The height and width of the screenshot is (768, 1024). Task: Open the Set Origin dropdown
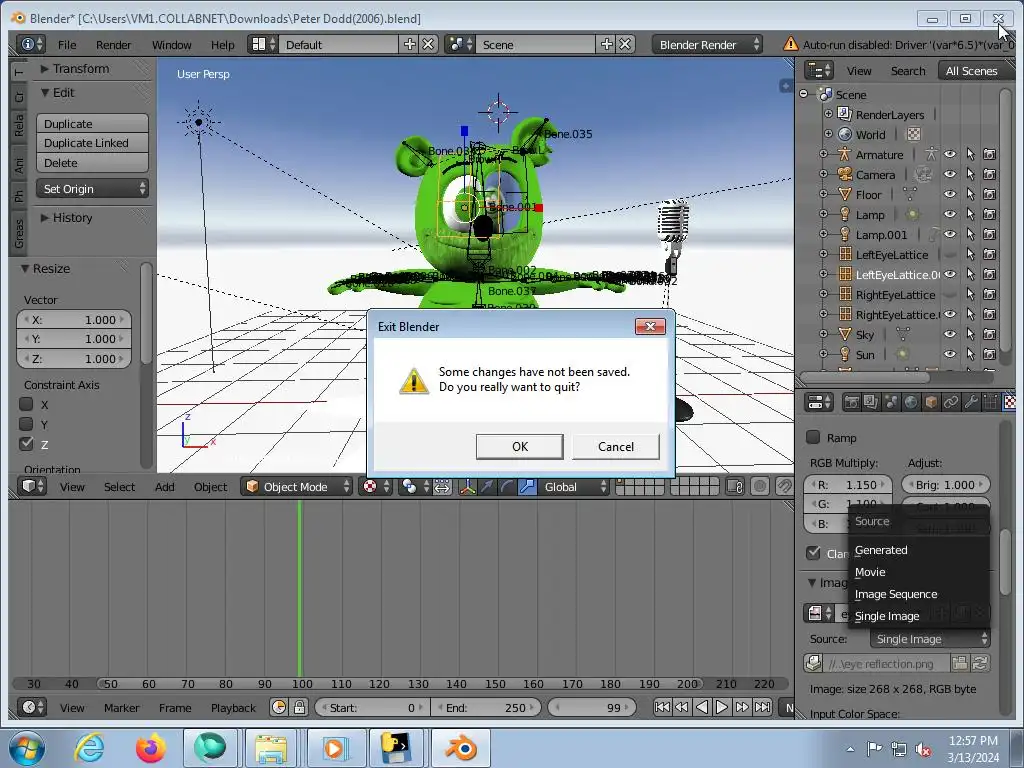[92, 189]
